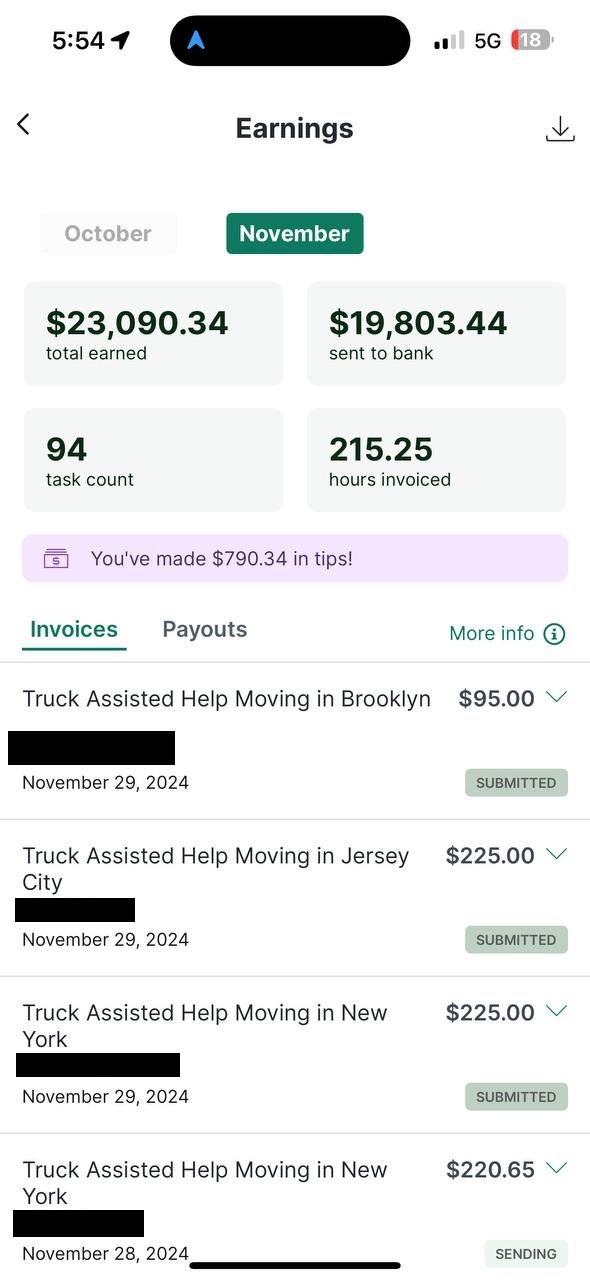The height and width of the screenshot is (1280, 590).
Task: Download earnings report via download icon
Action: point(560,129)
